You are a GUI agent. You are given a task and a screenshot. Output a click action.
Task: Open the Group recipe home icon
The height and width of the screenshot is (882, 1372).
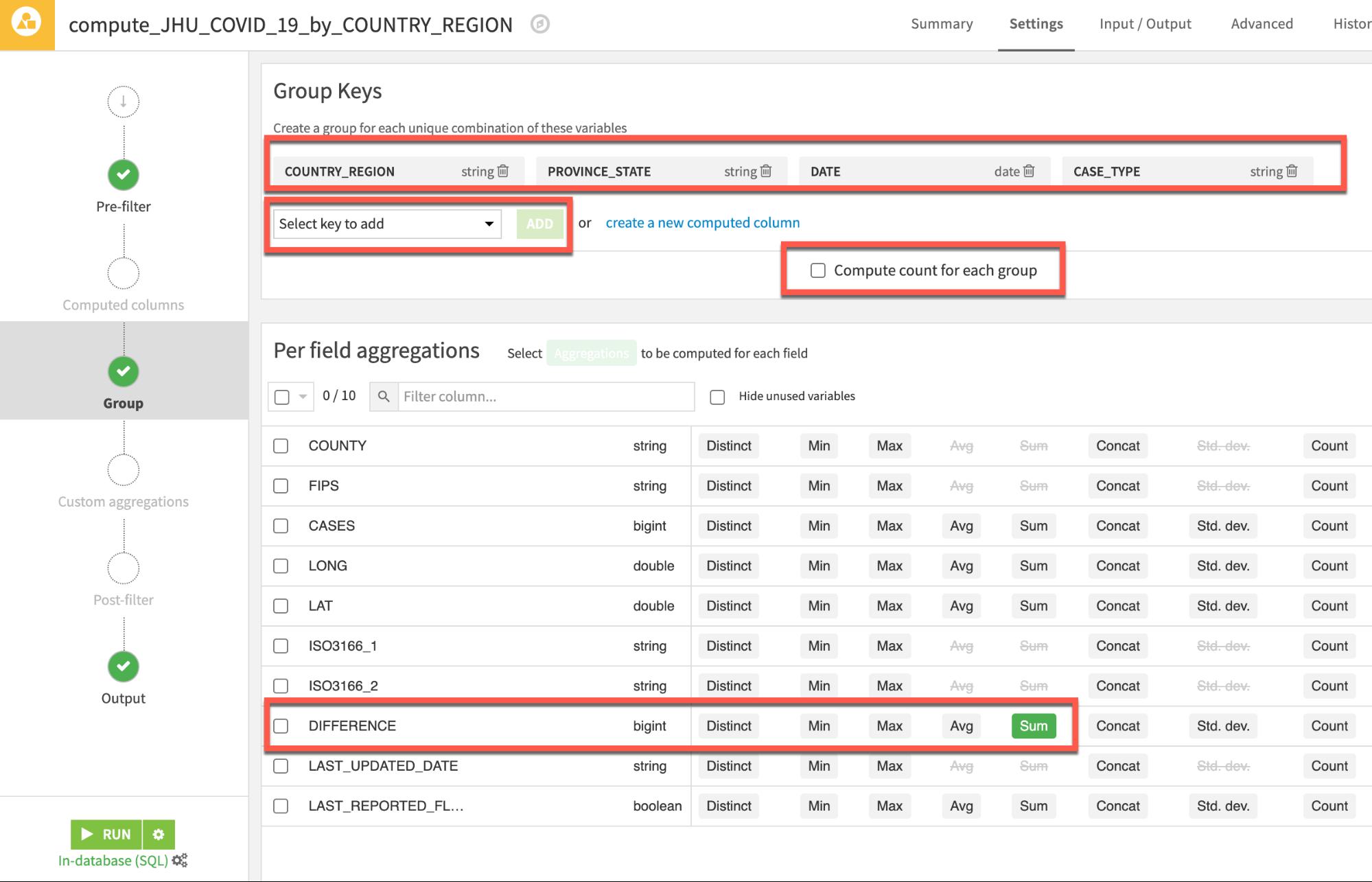pos(27,24)
